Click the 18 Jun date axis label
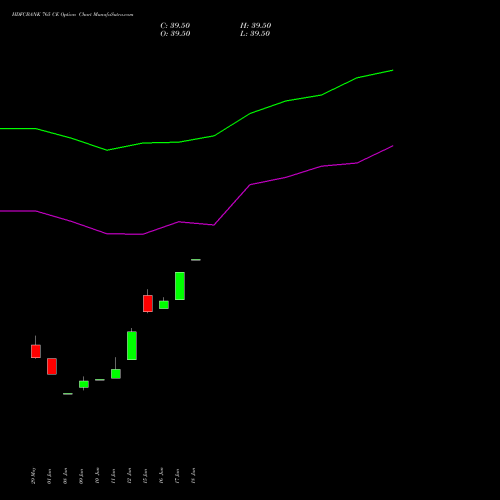 click(x=193, y=476)
